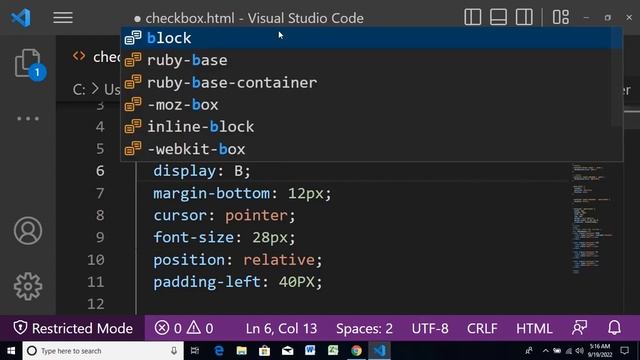Open Word from the taskbar
Screen dimensions: 640x360
pyautogui.click(x=310, y=351)
